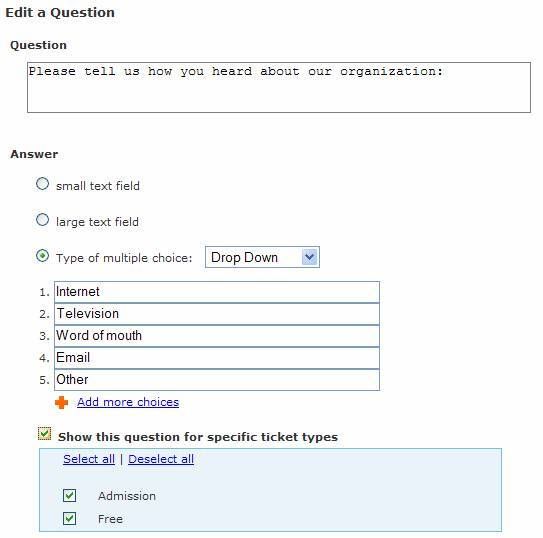Select the large text field radio button
Image resolution: width=543 pixels, height=538 pixels.
42,220
